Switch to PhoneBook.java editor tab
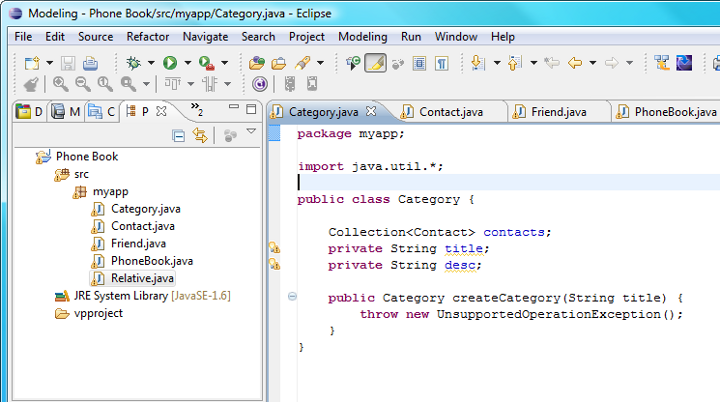 (x=675, y=112)
